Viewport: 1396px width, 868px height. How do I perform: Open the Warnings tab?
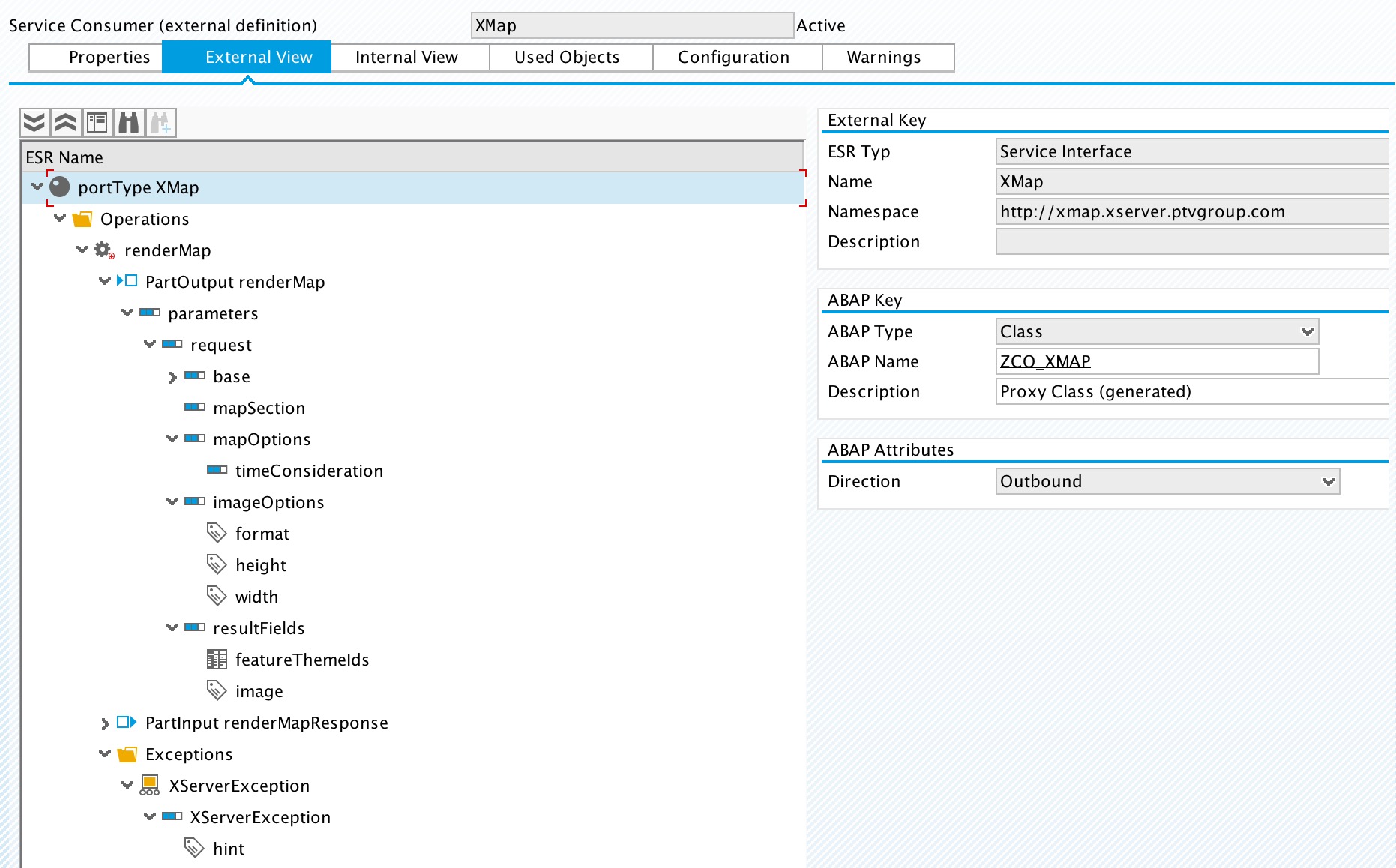884,58
